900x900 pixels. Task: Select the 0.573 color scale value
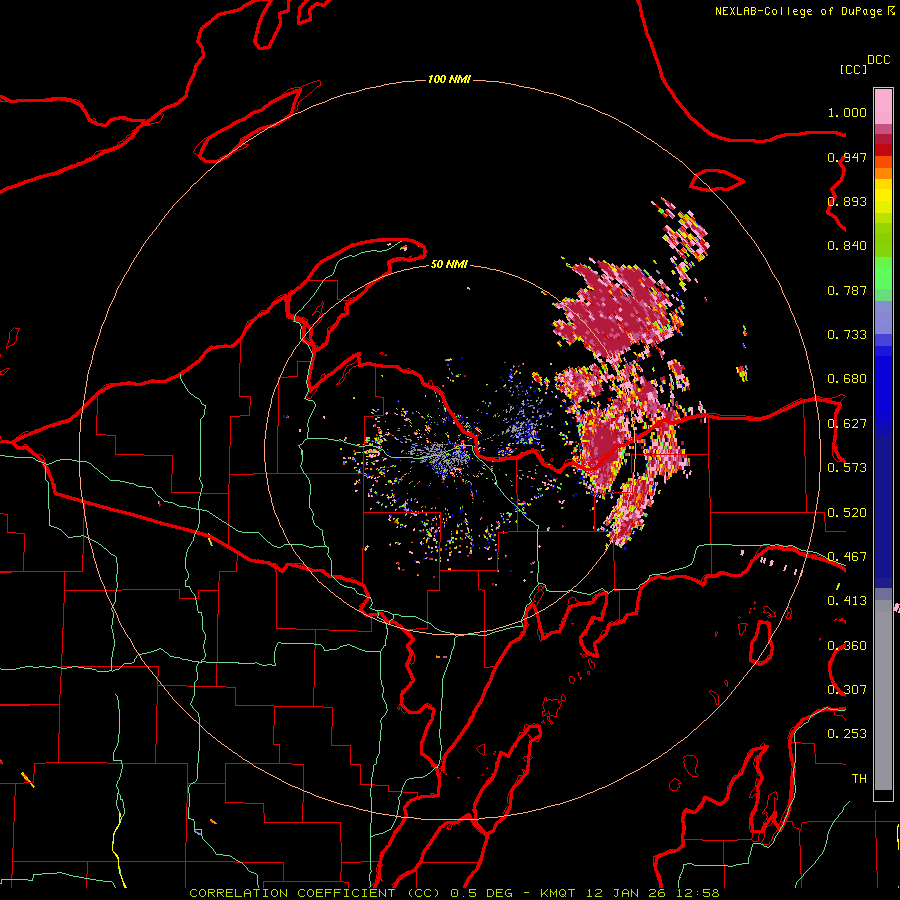coord(847,468)
